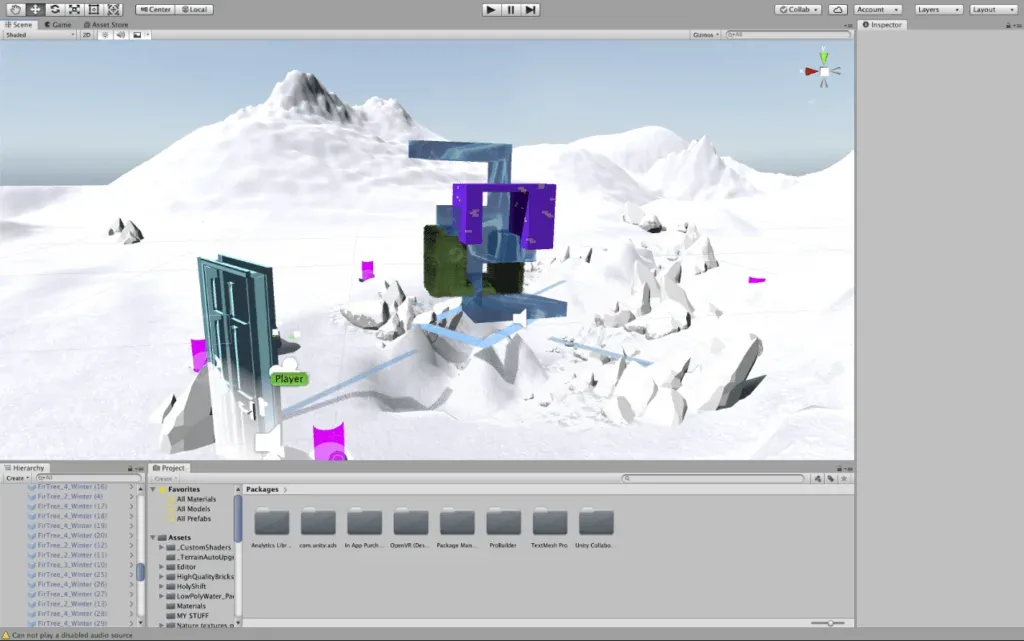Open the In App Purchasing package folder
Screen dimensions: 1024x641
pyautogui.click(x=364, y=527)
